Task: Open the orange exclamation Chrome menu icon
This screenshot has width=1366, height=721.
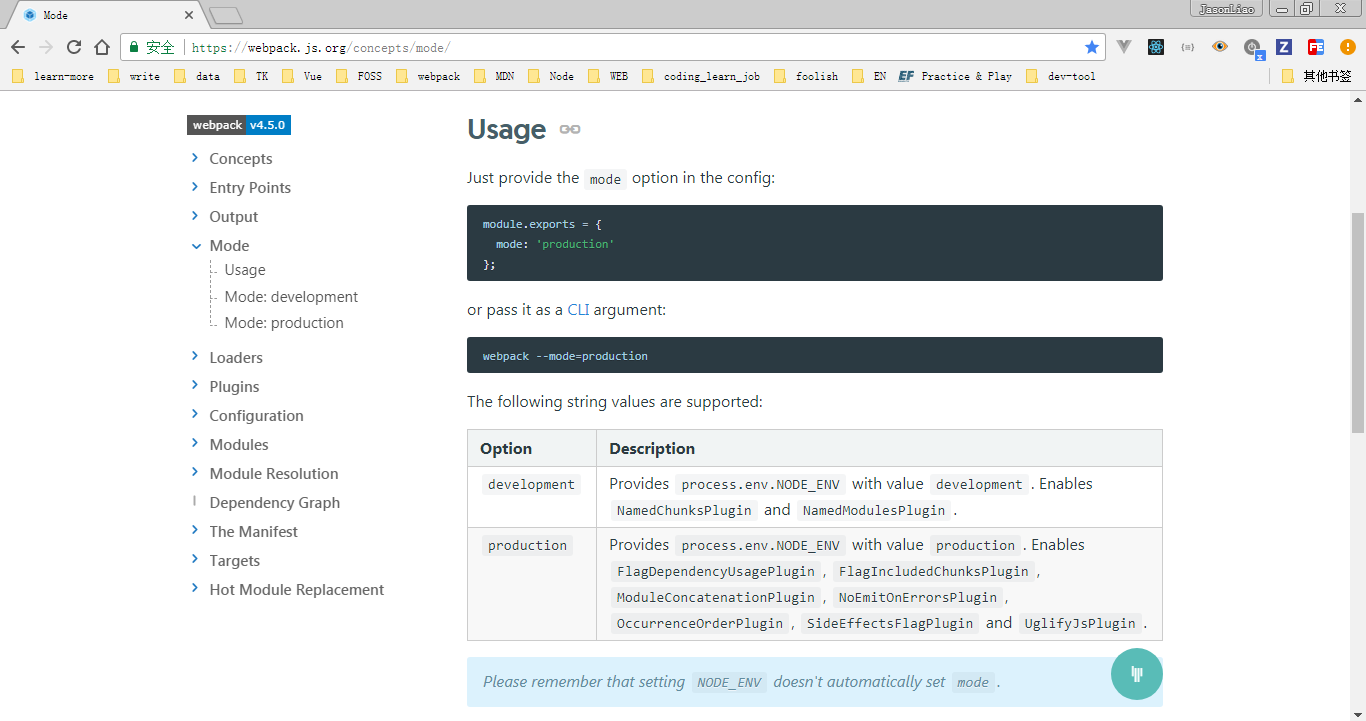Action: click(x=1347, y=47)
